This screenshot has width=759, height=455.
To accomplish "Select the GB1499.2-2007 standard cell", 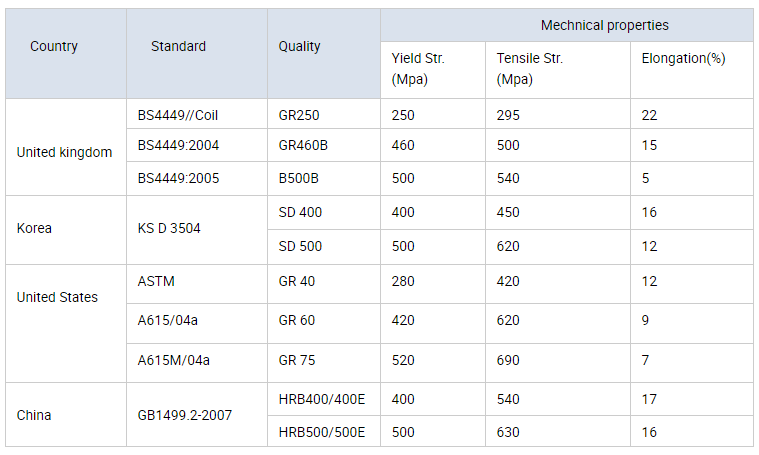I will click(x=197, y=415).
